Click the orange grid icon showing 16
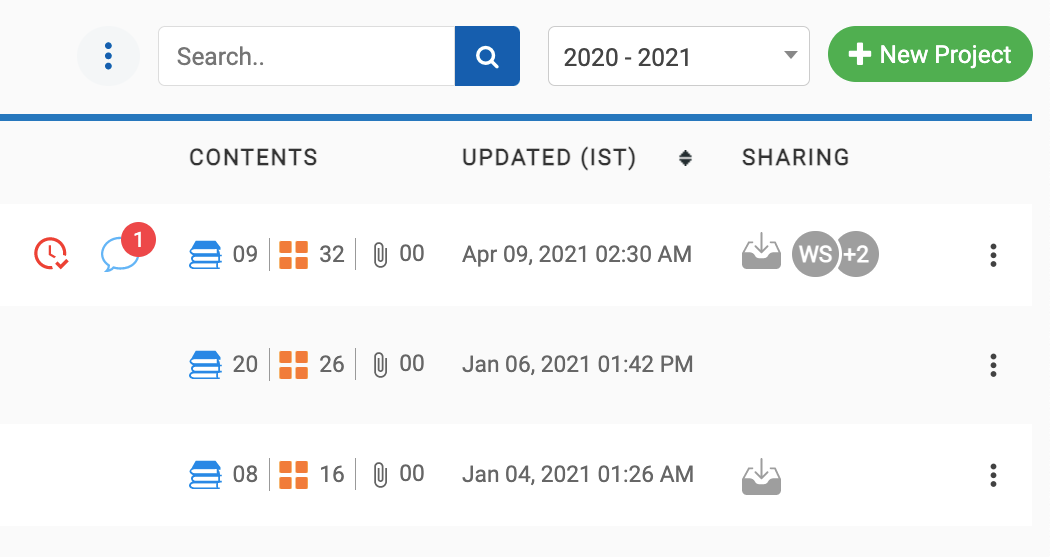 (293, 474)
